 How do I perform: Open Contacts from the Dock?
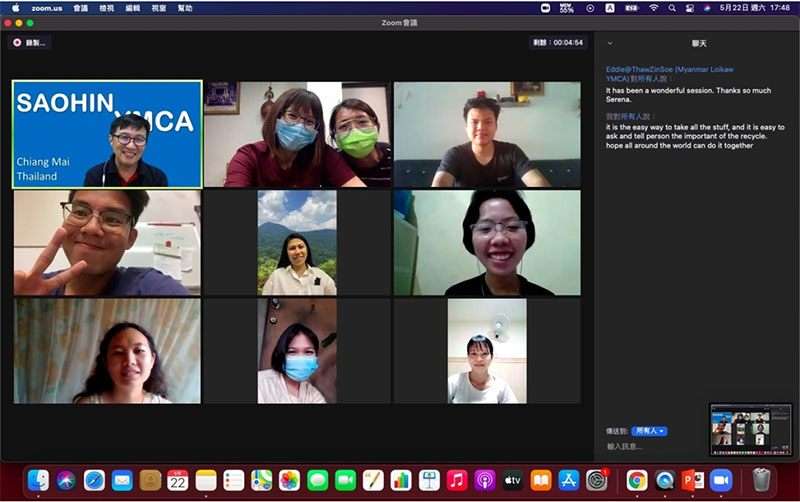[150, 480]
